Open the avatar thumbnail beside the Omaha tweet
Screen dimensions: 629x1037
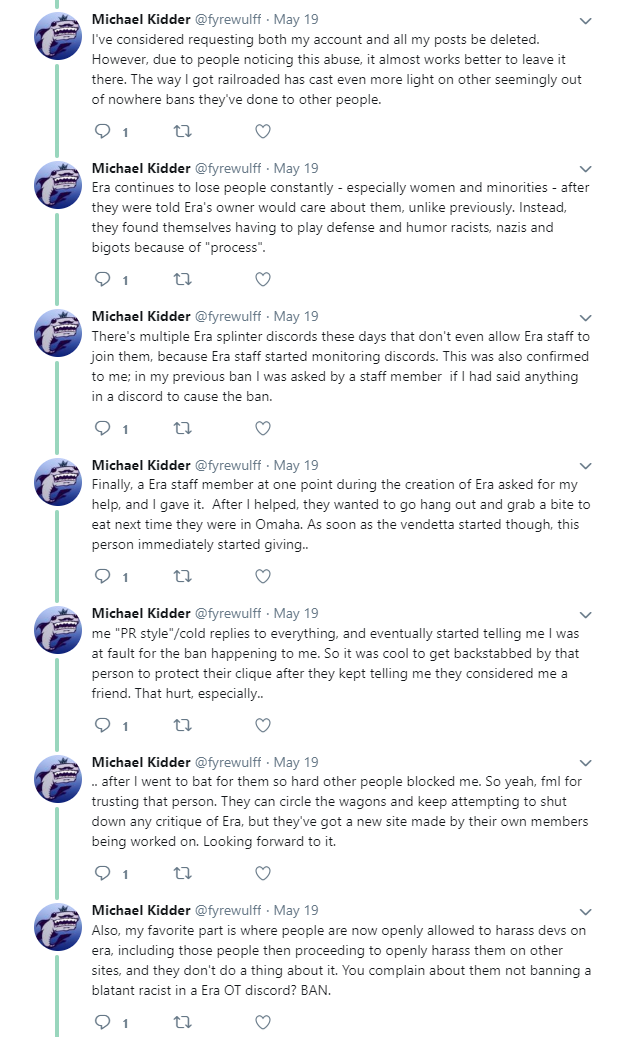[58, 481]
